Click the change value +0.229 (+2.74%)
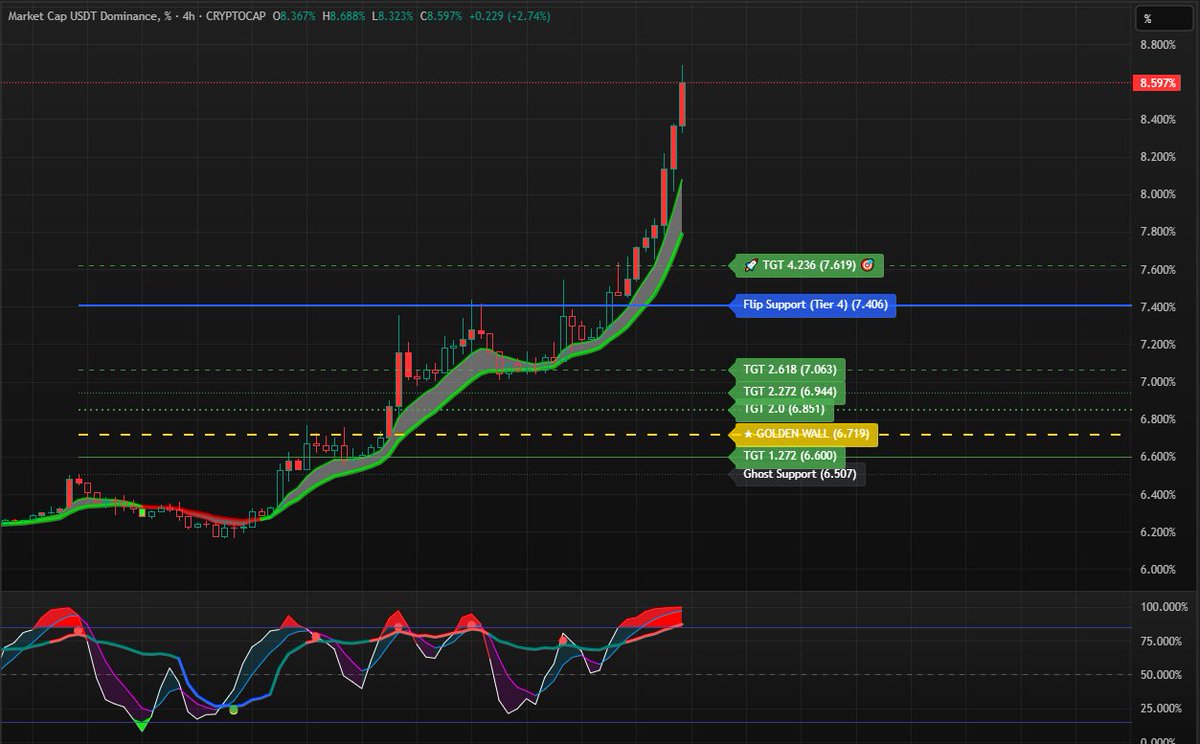Screen dimensions: 1200x744 point(512,16)
